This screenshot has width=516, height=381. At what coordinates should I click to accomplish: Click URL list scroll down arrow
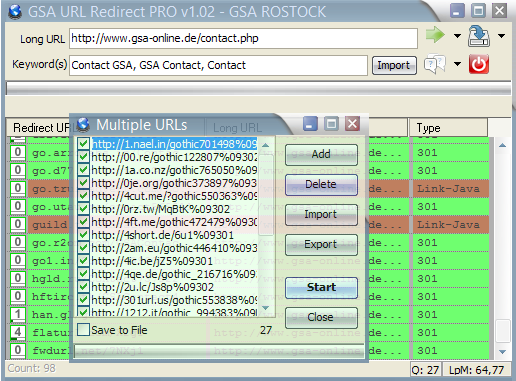[266, 308]
